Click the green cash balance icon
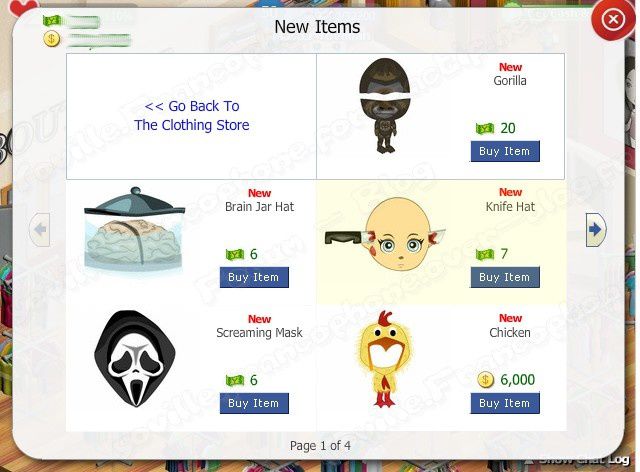The width and height of the screenshot is (640, 472). coord(52,20)
